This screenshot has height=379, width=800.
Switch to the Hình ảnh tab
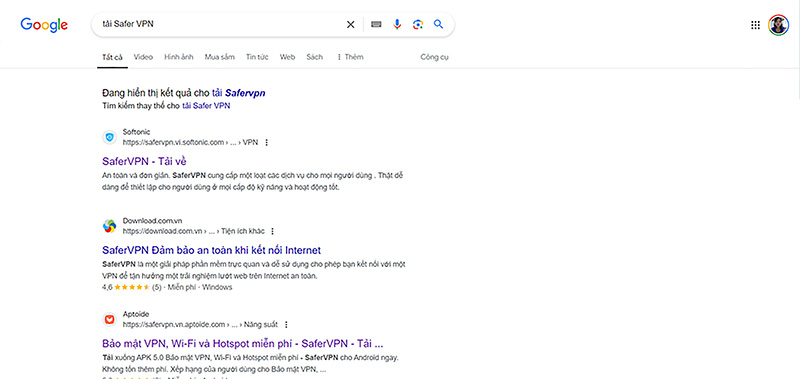[179, 57]
